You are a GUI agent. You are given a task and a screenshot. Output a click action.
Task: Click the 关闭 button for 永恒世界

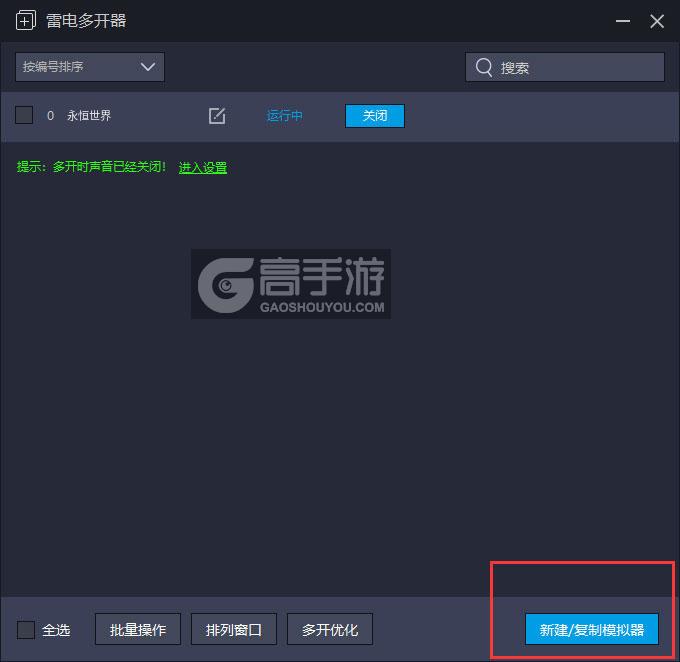(x=375, y=116)
